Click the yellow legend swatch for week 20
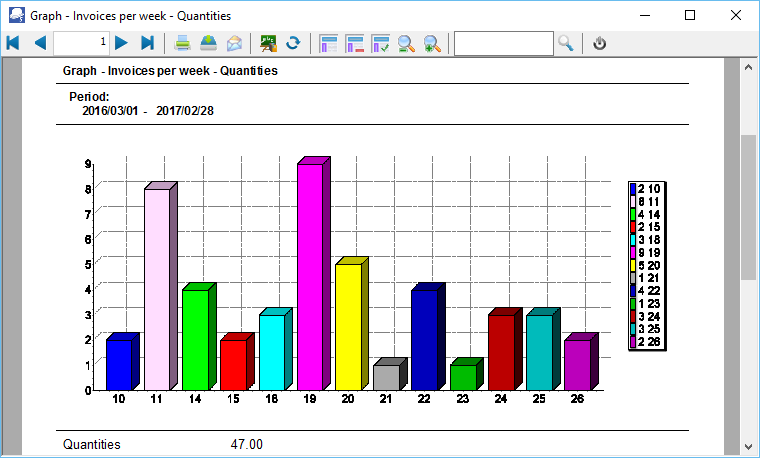The height and width of the screenshot is (458, 760). [x=633, y=265]
